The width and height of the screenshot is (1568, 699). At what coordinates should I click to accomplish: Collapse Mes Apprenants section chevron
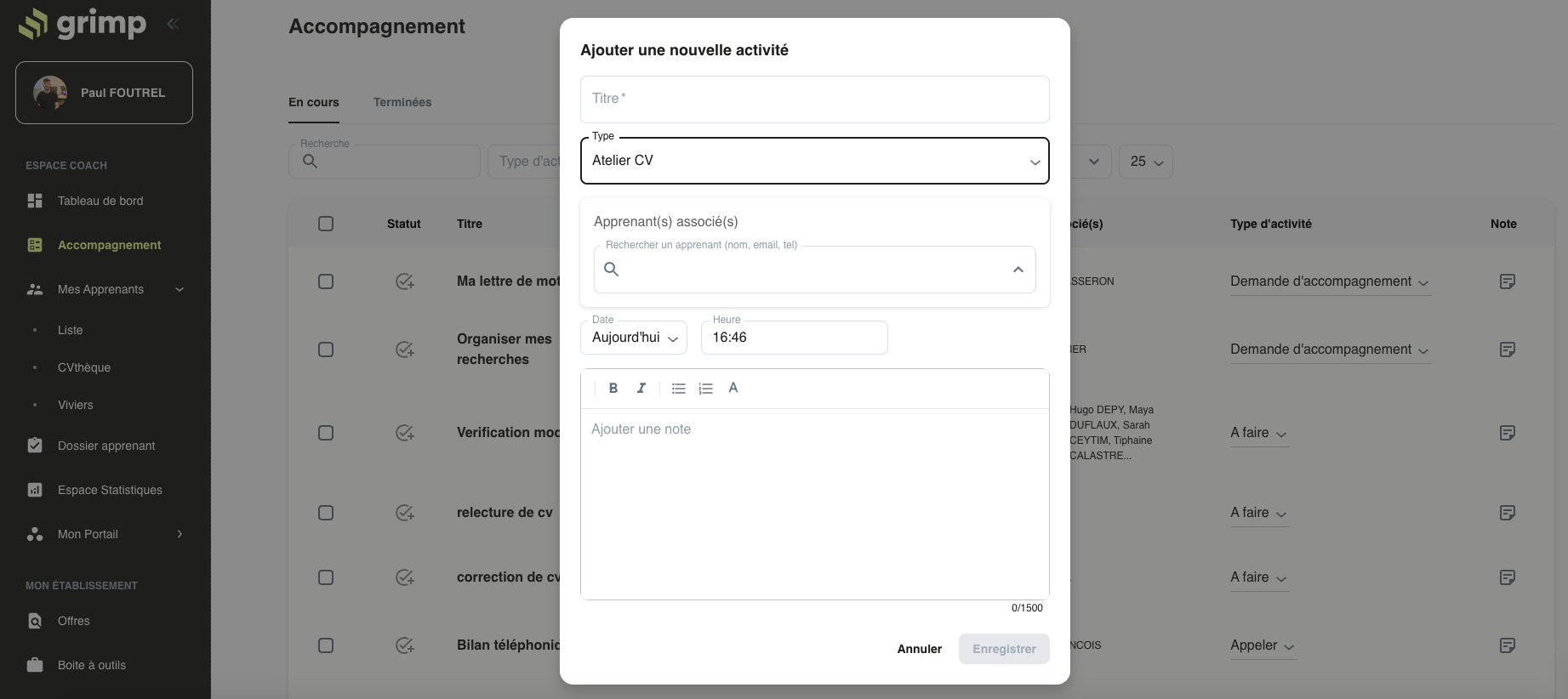(x=180, y=289)
